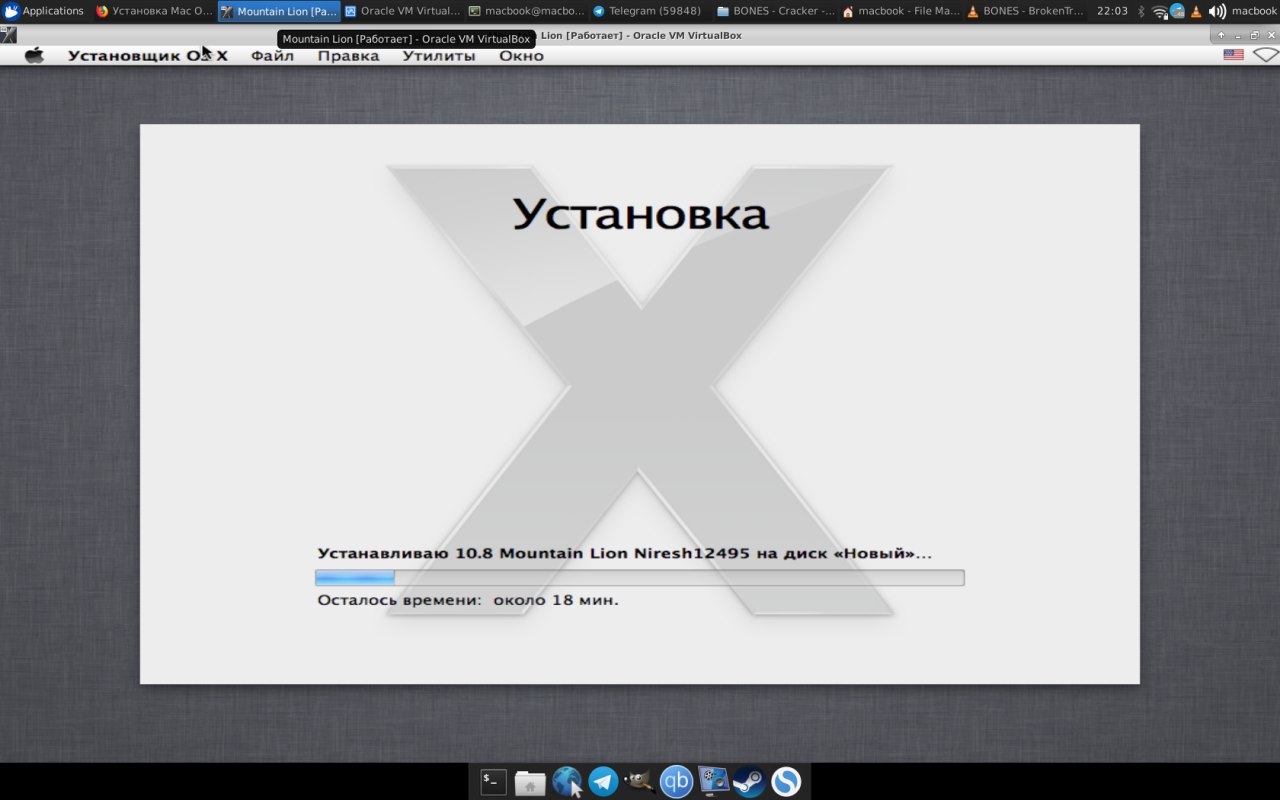This screenshot has height=800, width=1280.
Task: Open the home folder from the dock
Action: pos(530,782)
